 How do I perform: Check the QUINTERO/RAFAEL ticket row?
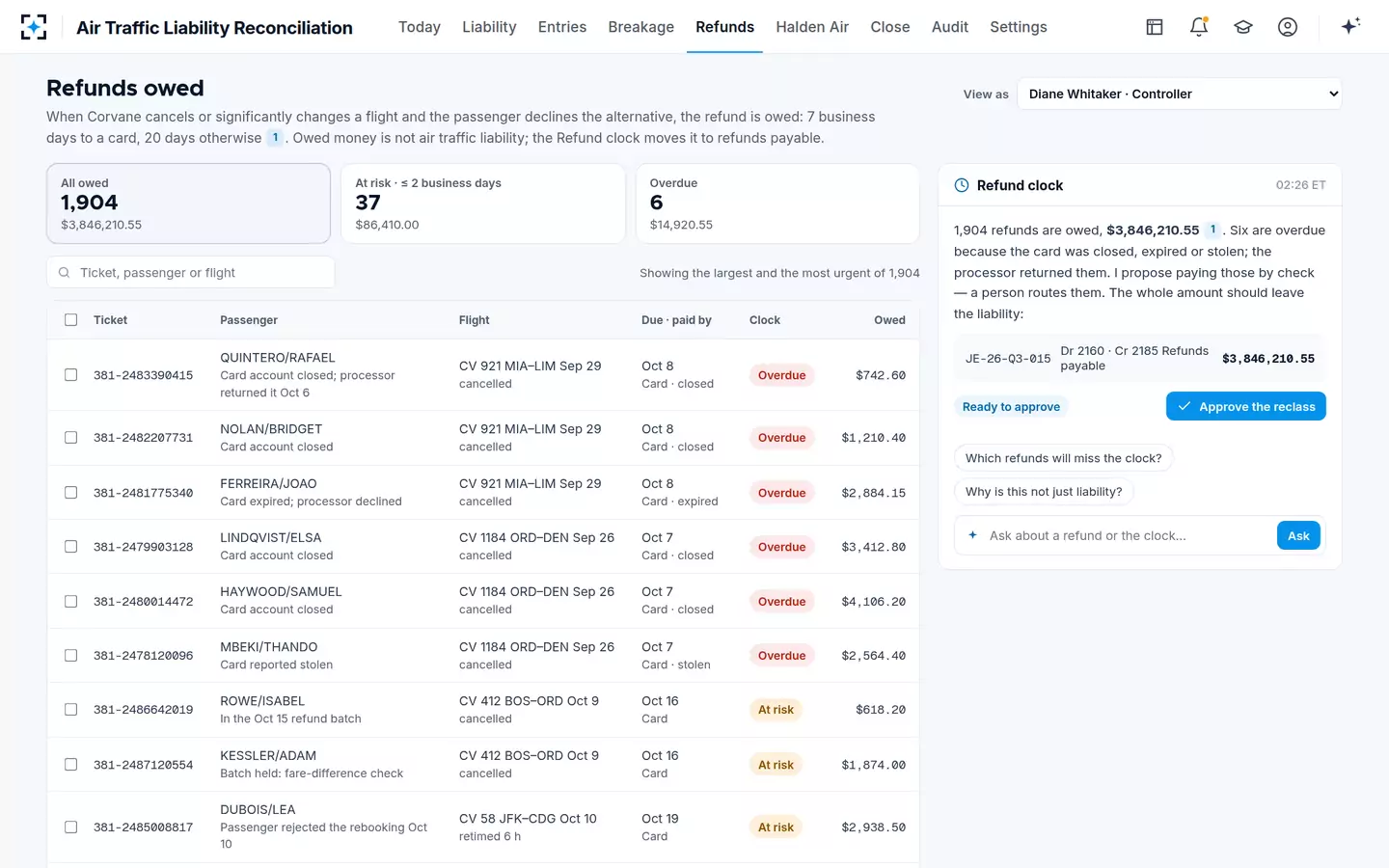click(x=71, y=375)
